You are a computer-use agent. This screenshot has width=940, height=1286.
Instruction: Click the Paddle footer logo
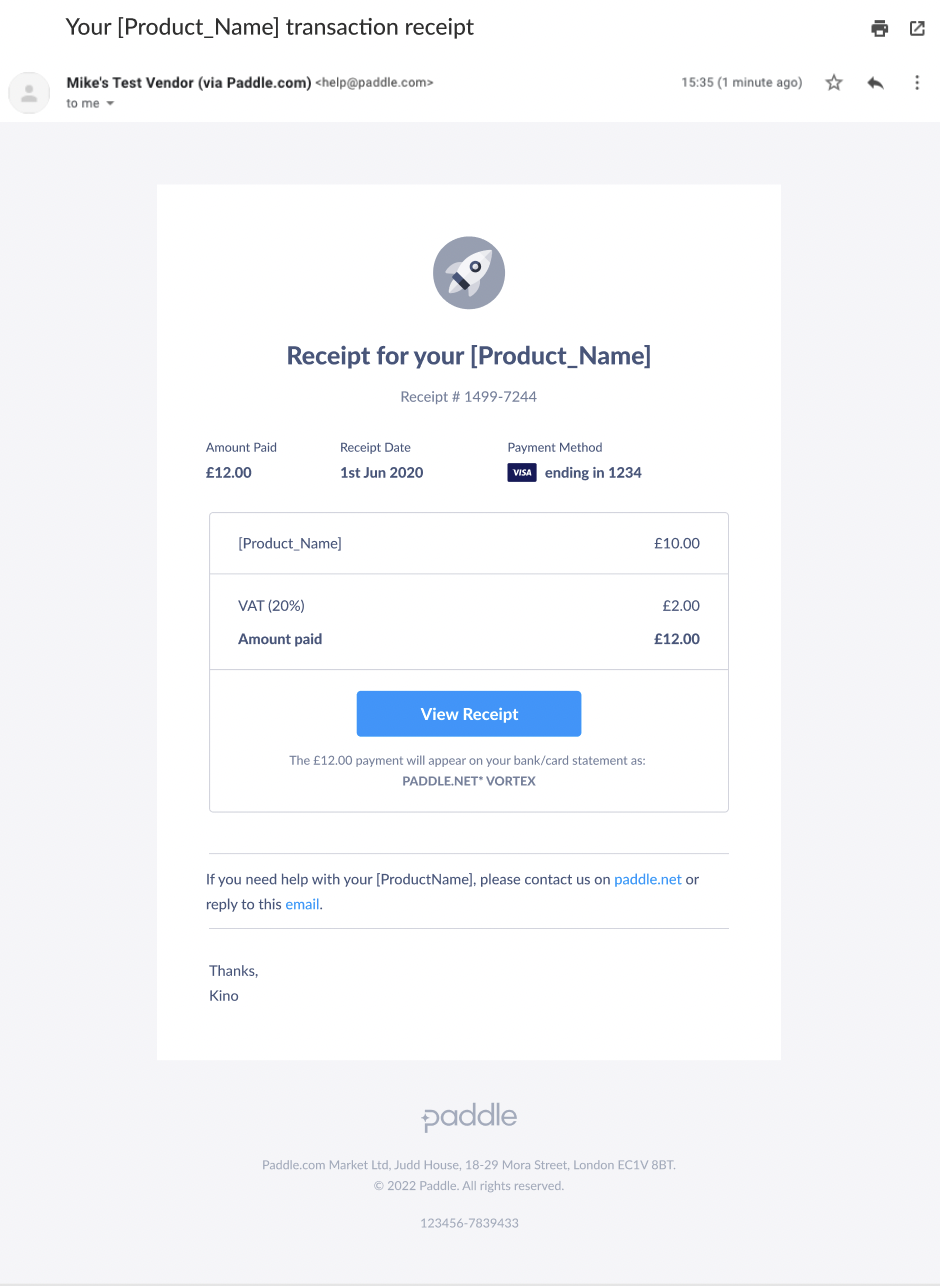[x=469, y=1117]
